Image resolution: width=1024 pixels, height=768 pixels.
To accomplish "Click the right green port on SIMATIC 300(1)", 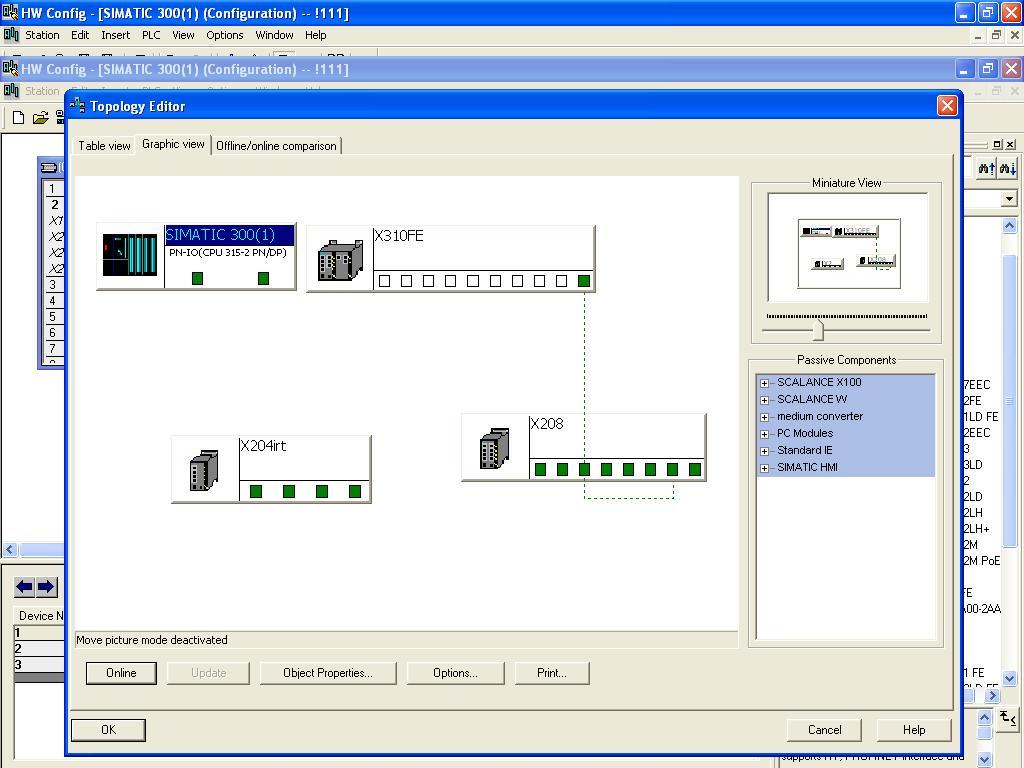I will (263, 278).
